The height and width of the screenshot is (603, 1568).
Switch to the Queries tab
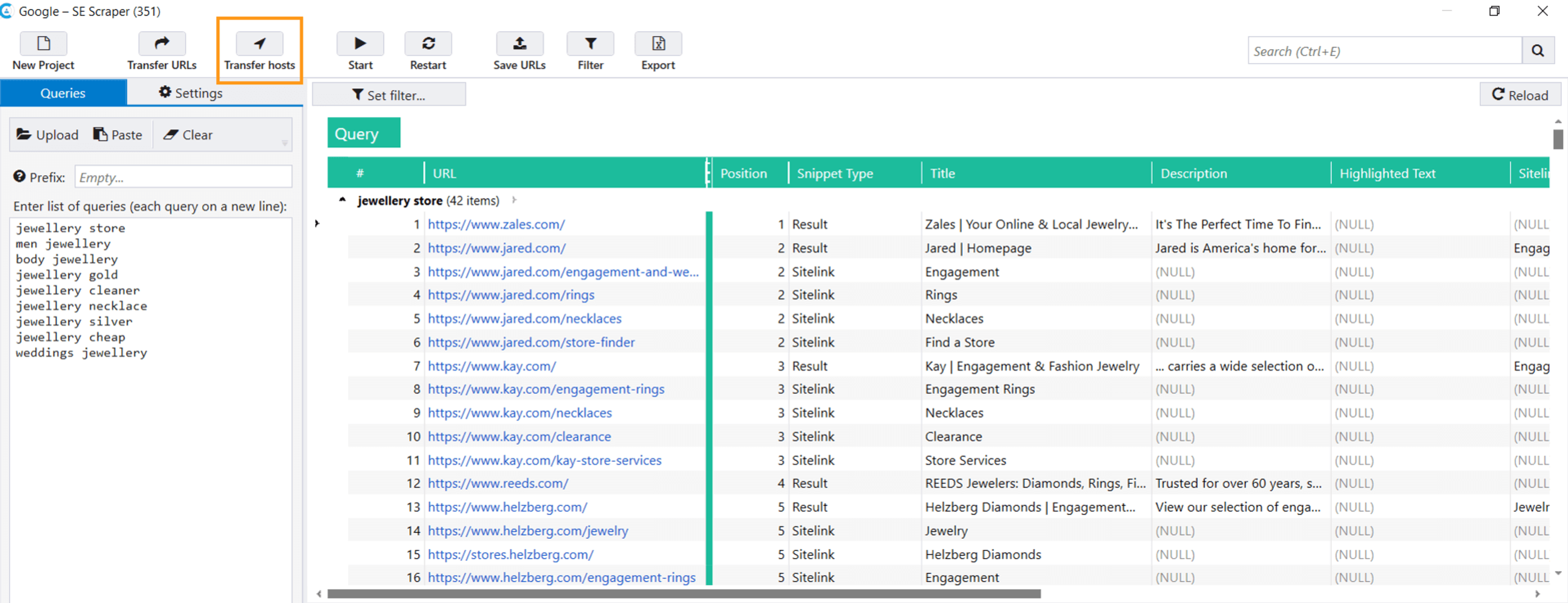(x=63, y=93)
